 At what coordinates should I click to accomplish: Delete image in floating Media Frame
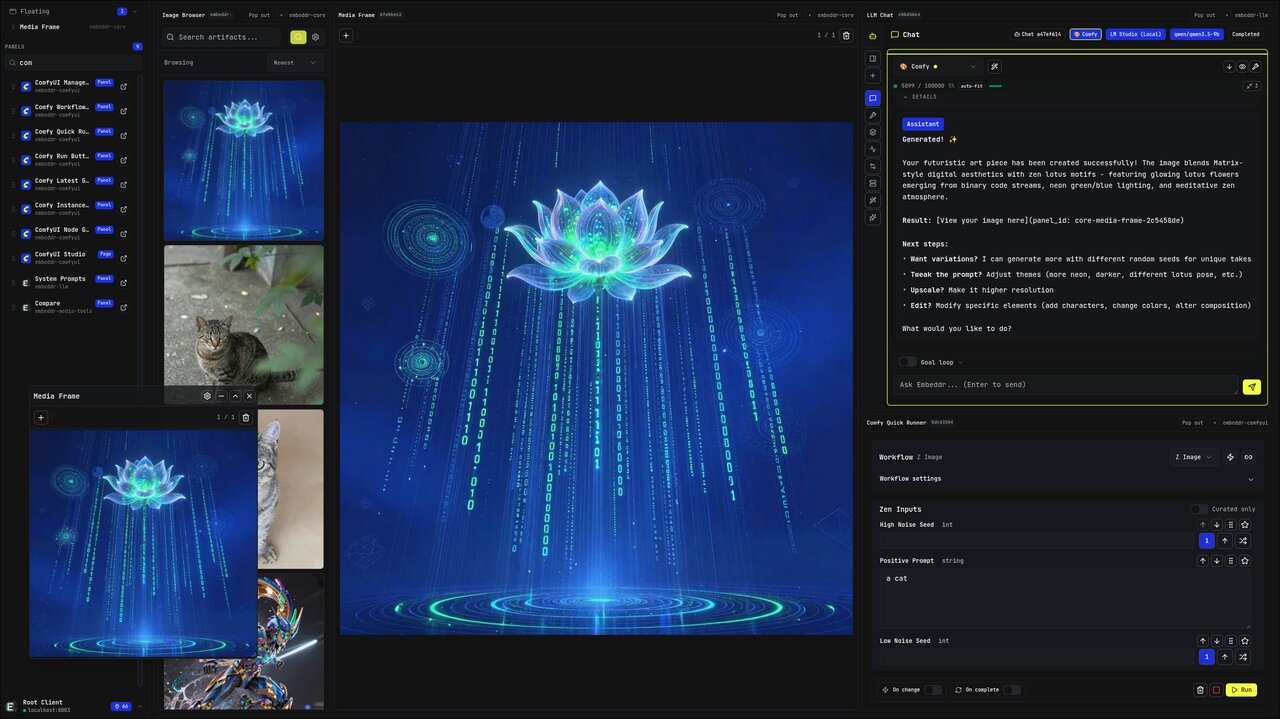(x=246, y=417)
